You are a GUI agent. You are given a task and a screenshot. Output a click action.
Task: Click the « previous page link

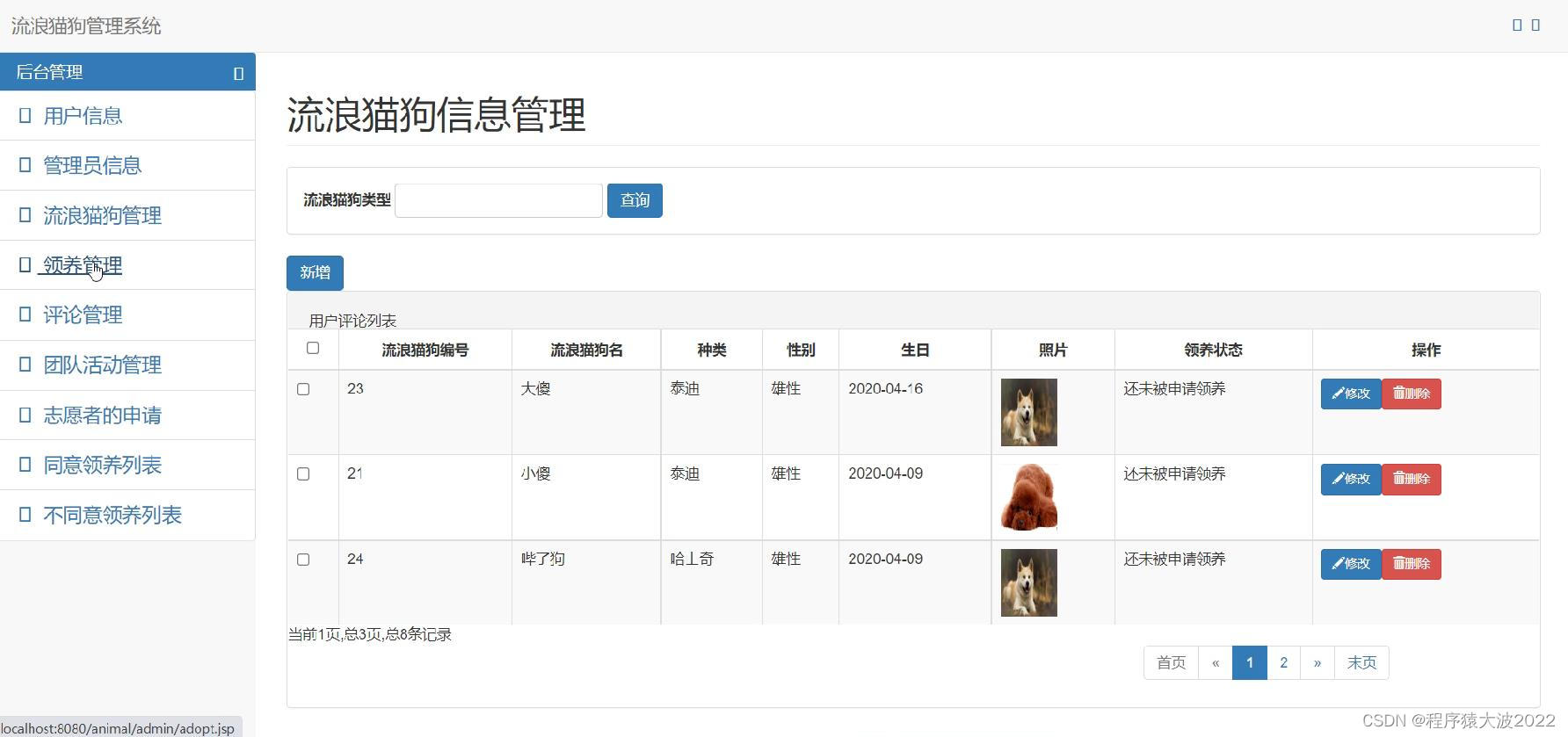tap(1216, 662)
